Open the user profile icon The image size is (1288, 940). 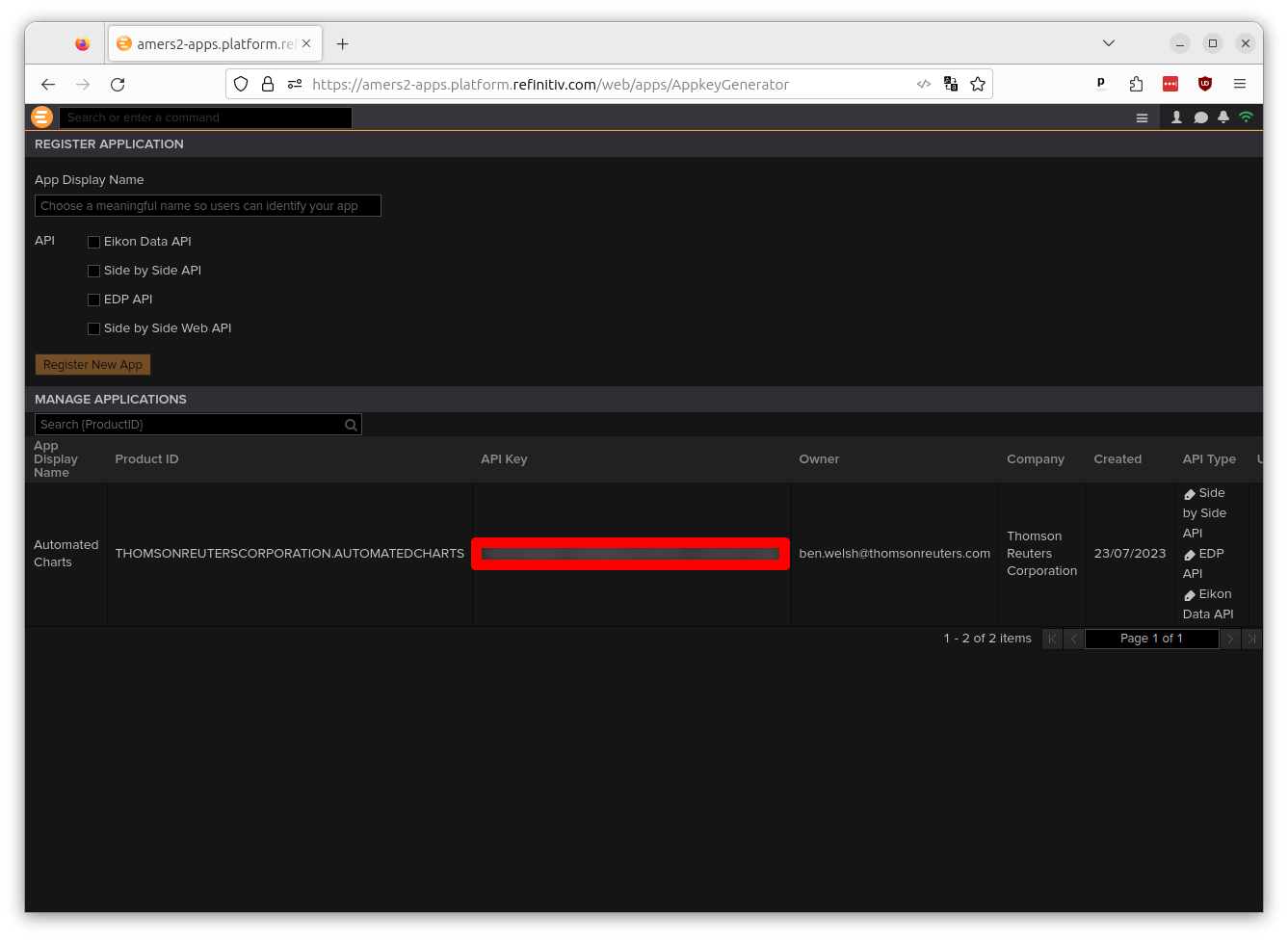pos(1176,117)
